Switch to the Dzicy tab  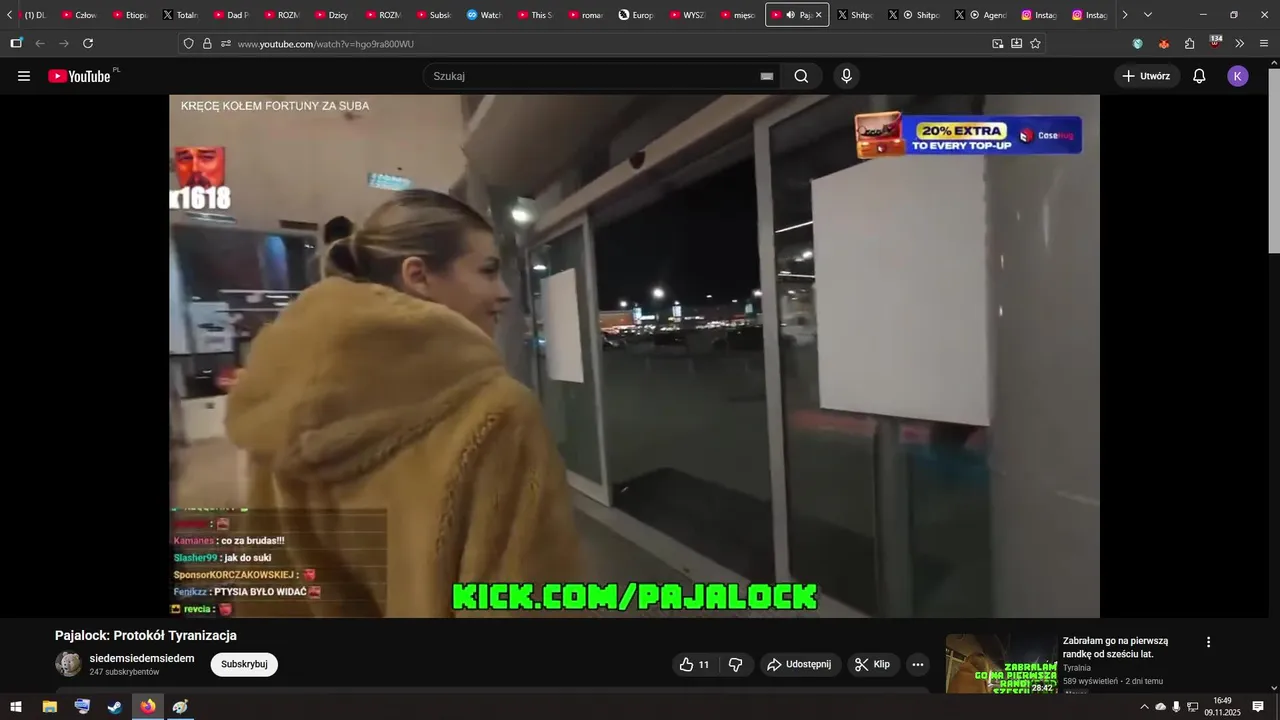click(x=332, y=15)
